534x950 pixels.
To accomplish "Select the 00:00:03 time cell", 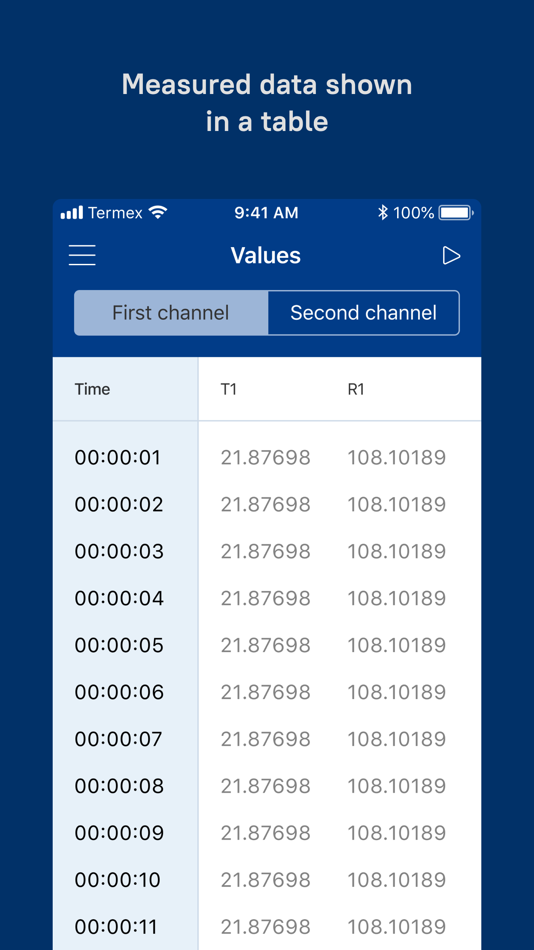I will [119, 551].
